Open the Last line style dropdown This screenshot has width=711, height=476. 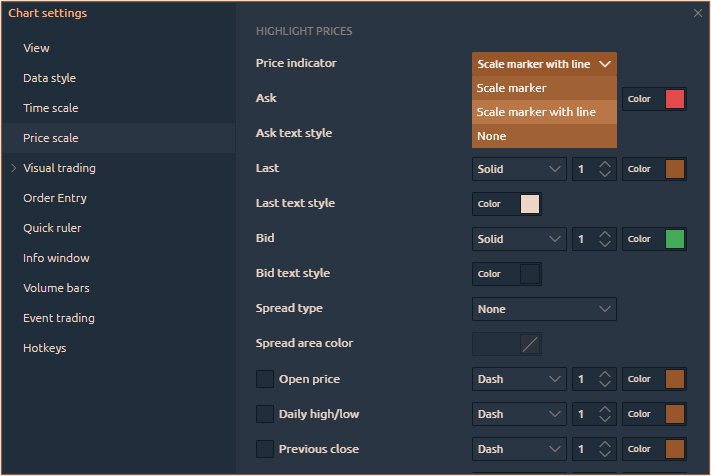(x=519, y=169)
